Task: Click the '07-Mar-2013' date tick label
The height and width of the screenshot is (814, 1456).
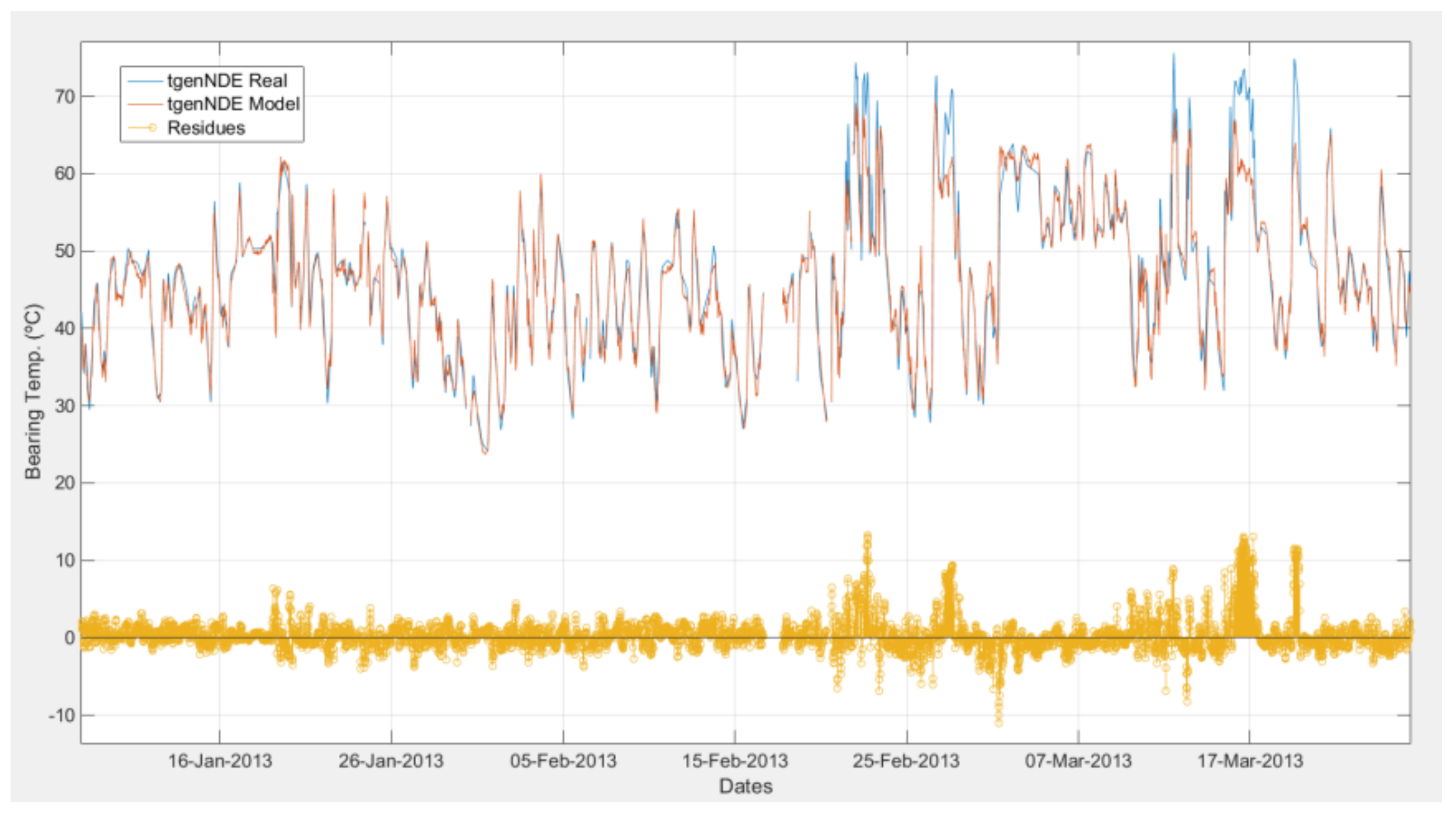Action: point(1078,761)
